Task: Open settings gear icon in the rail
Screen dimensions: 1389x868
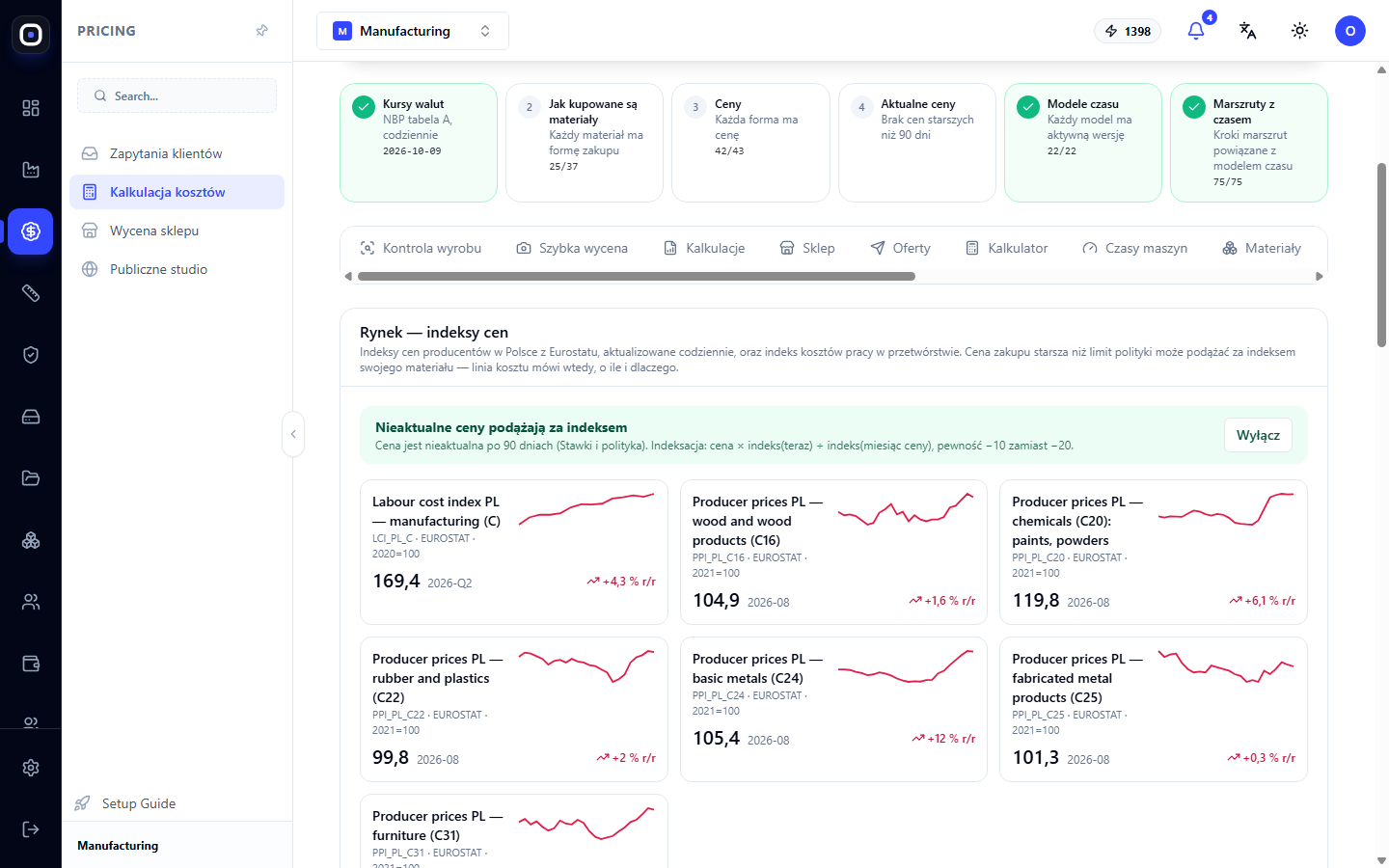Action: pos(31,768)
